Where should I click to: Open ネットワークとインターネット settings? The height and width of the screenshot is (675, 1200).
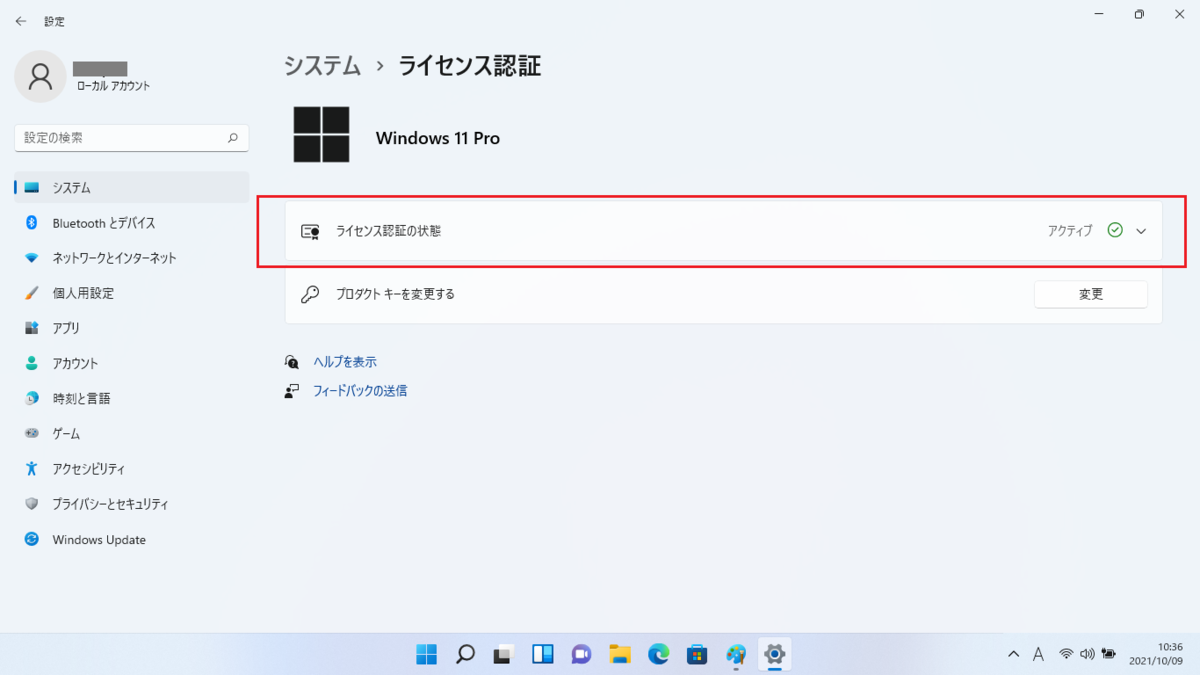[x=132, y=258]
